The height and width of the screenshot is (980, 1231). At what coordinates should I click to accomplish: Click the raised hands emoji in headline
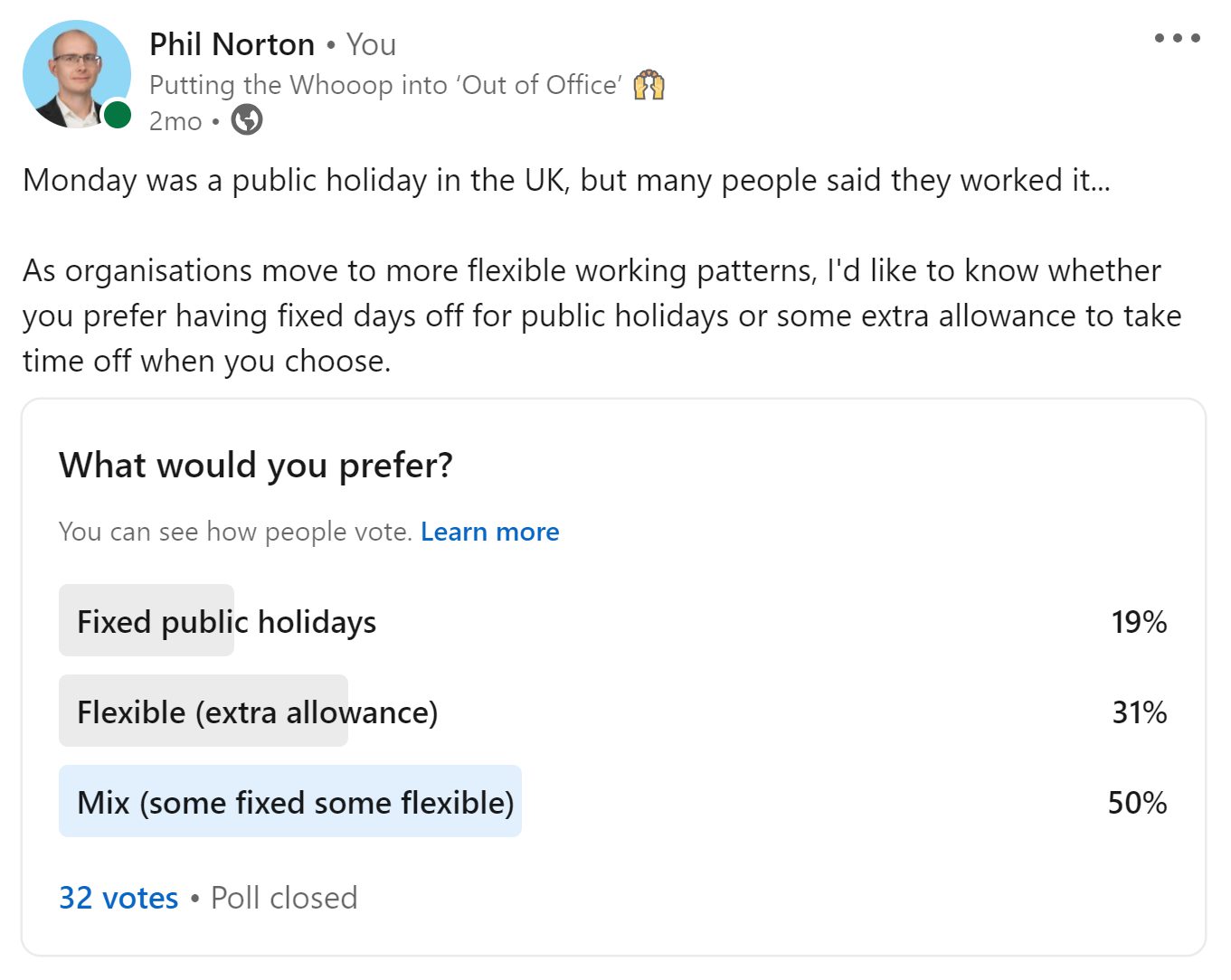click(649, 85)
